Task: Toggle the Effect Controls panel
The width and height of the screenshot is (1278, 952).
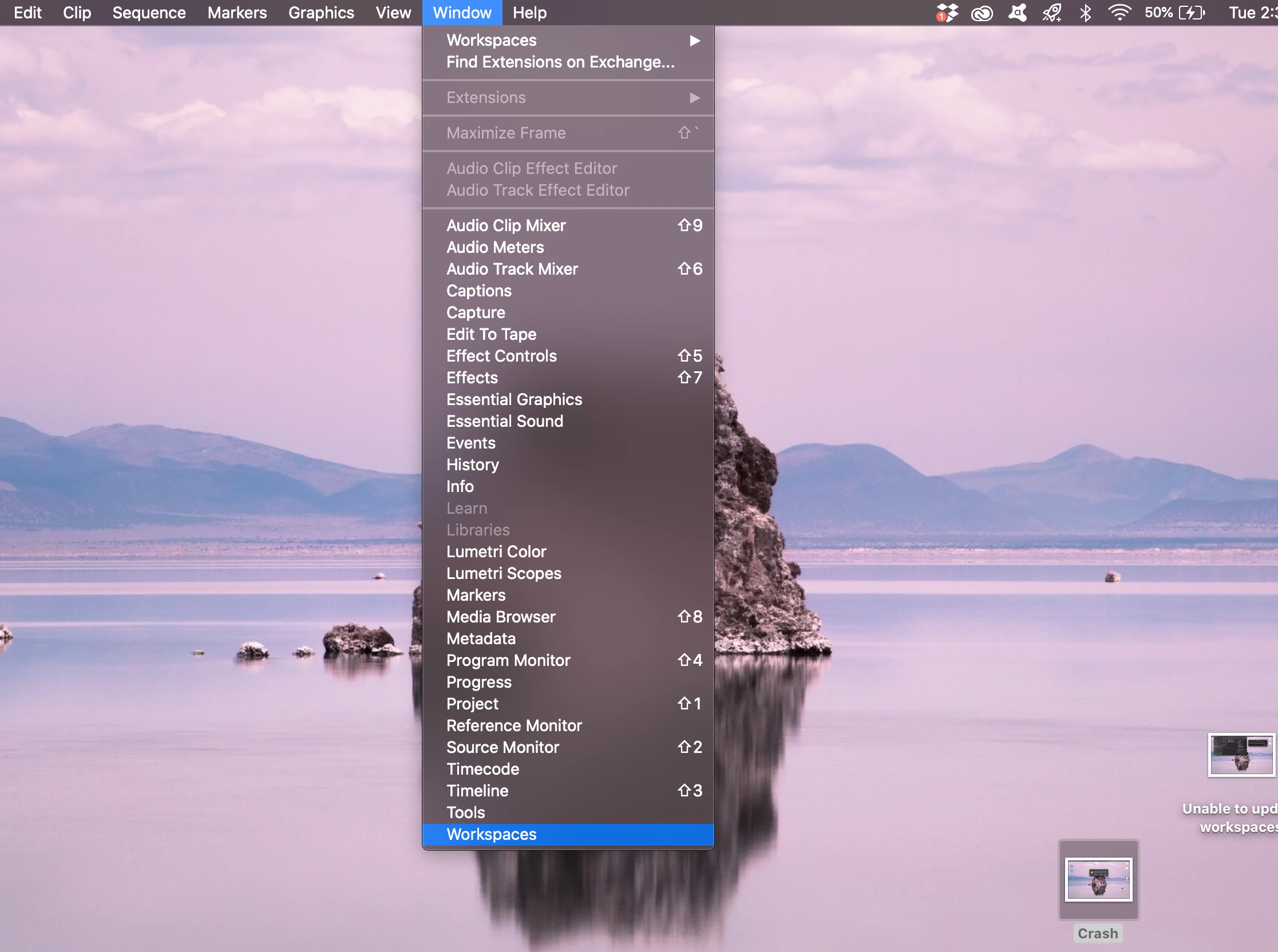Action: (501, 356)
